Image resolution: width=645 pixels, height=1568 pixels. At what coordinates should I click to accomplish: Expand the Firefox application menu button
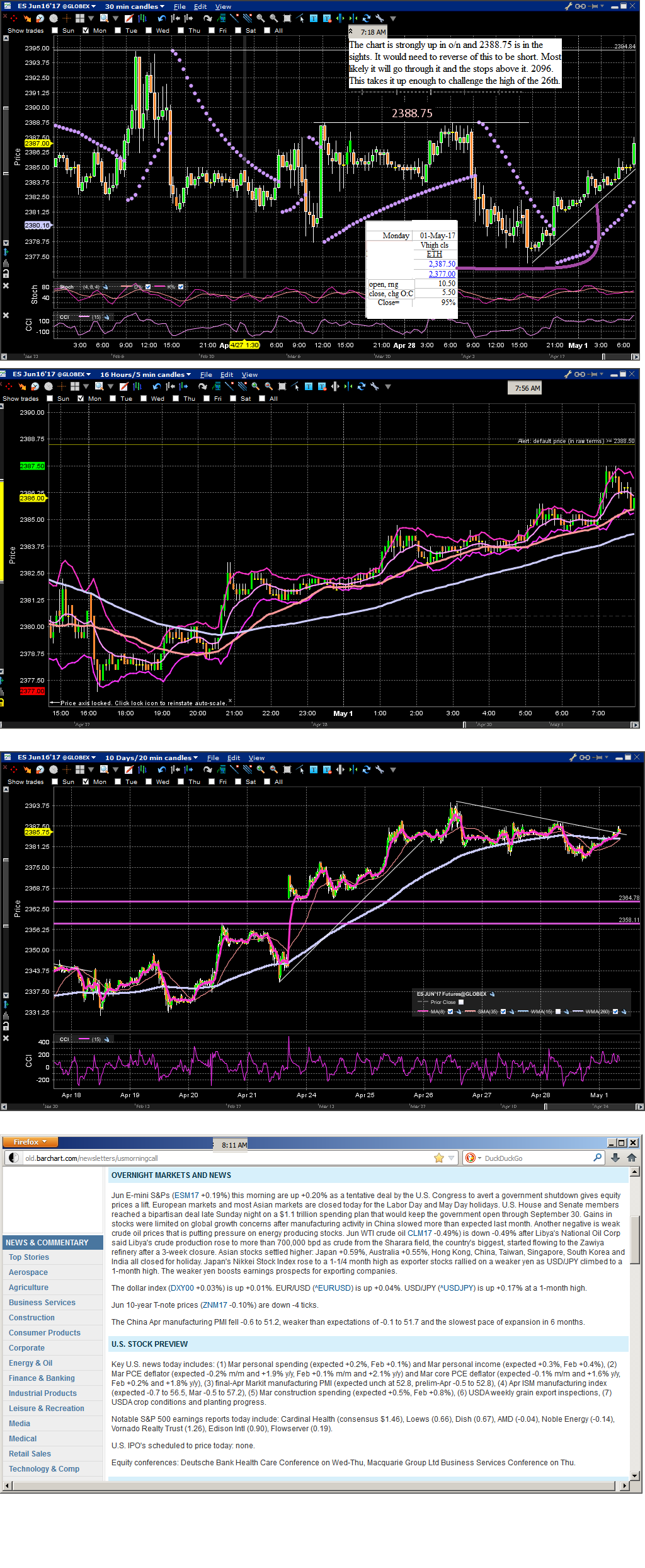30,1142
